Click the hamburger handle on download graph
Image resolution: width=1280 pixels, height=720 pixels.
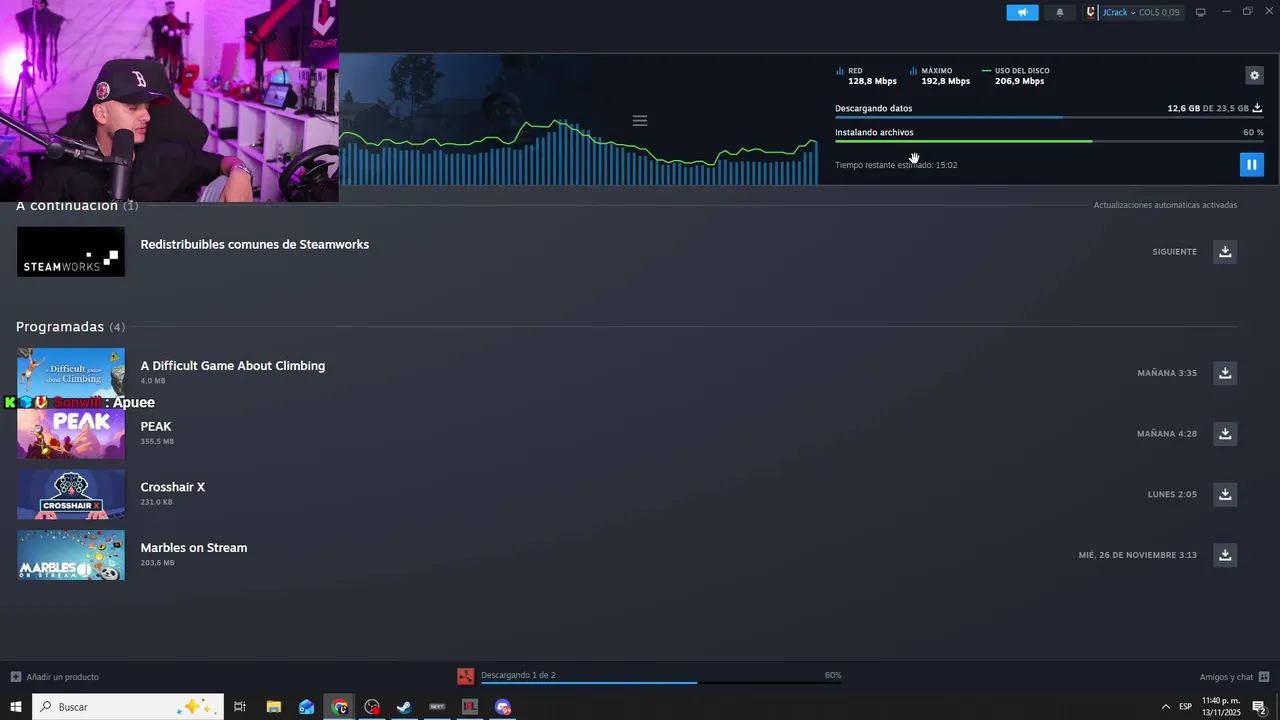tap(640, 121)
